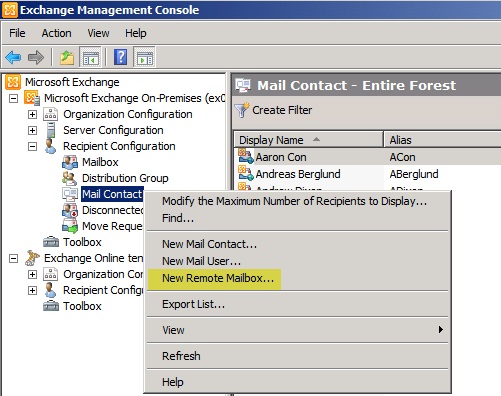The height and width of the screenshot is (396, 501).
Task: Open the Action menu
Action: 56,33
